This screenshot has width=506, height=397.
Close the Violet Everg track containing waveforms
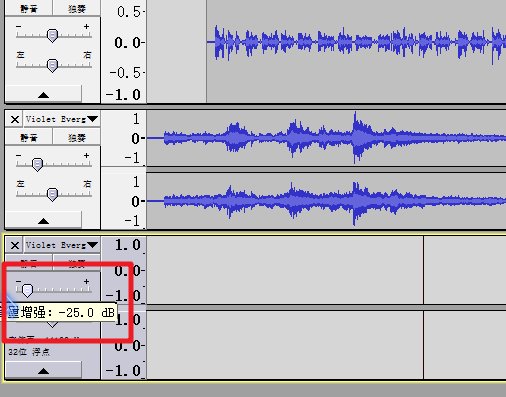pyautogui.click(x=15, y=119)
